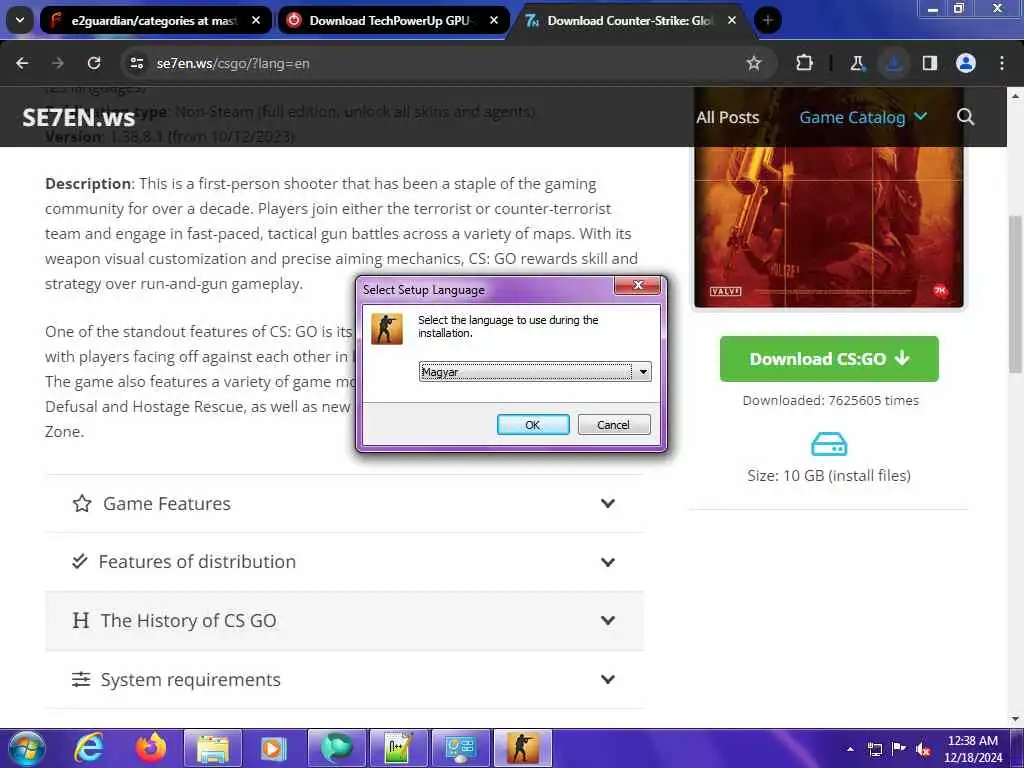This screenshot has width=1024, height=768.
Task: Click the install size drive icon
Action: [x=829, y=444]
